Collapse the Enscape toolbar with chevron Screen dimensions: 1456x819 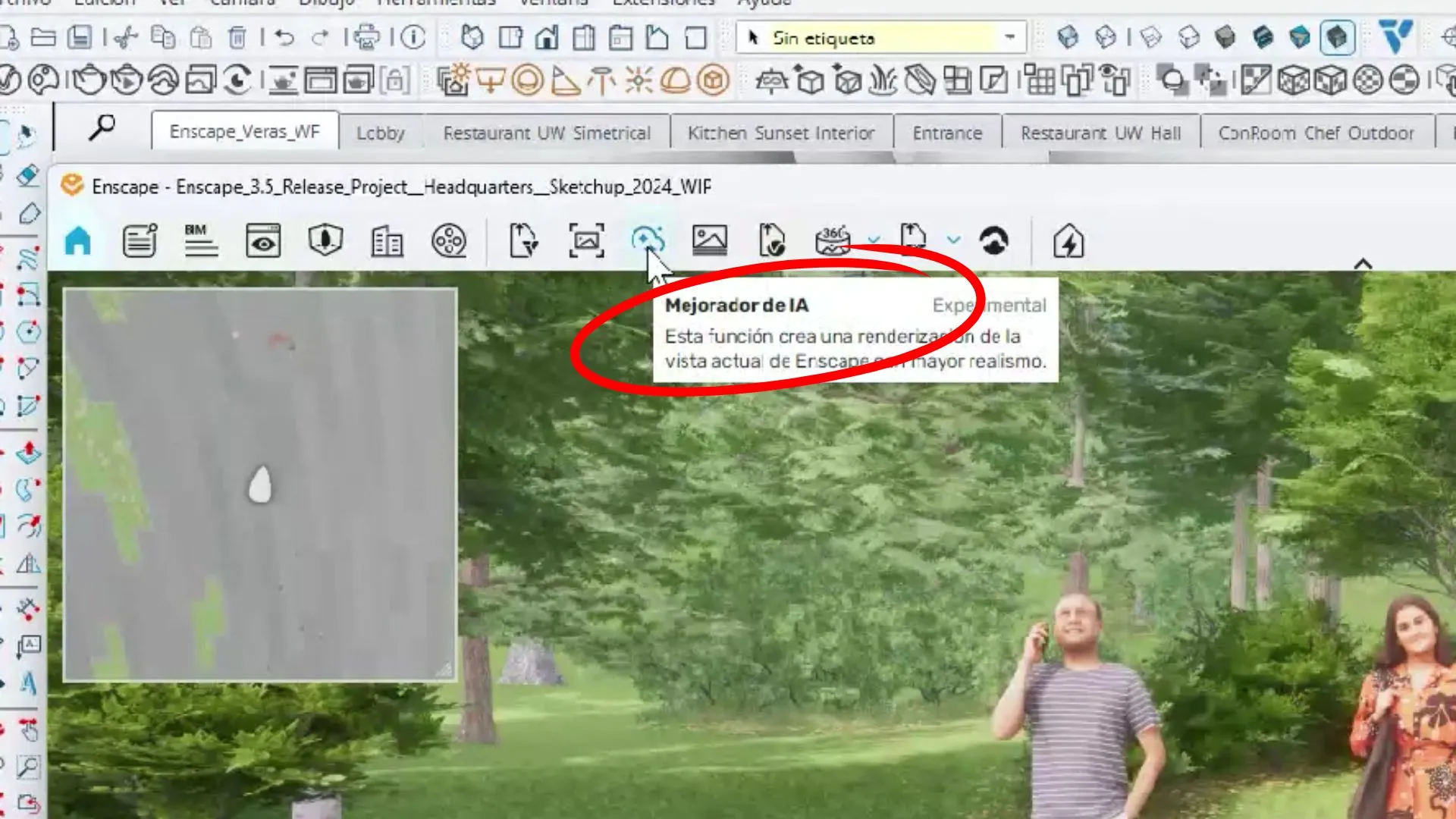pyautogui.click(x=1363, y=264)
